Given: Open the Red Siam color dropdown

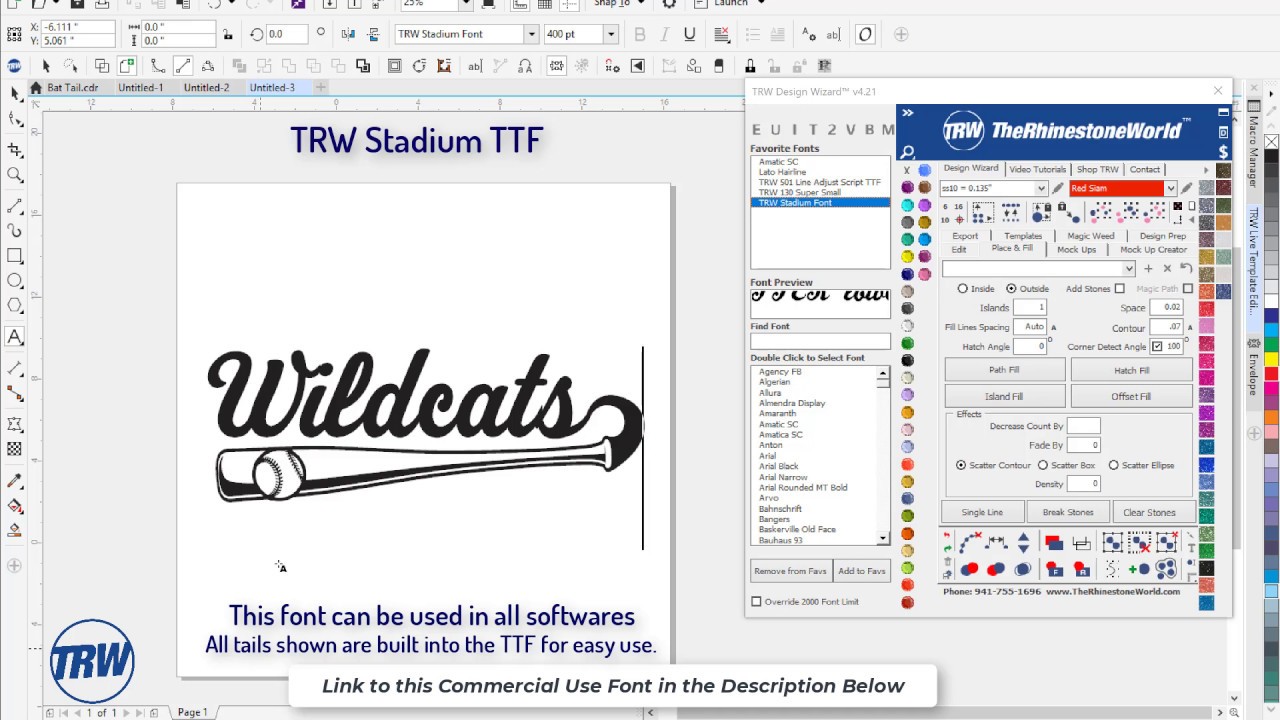Looking at the screenshot, I should pos(1170,188).
